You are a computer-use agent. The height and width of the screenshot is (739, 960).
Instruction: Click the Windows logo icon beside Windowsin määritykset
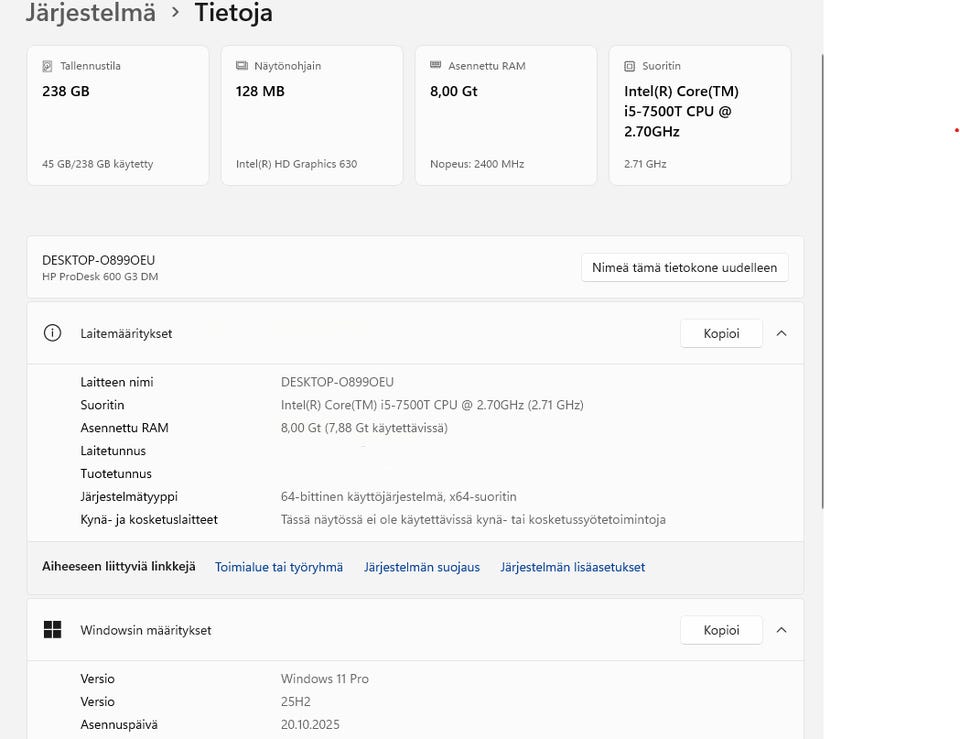pos(53,630)
